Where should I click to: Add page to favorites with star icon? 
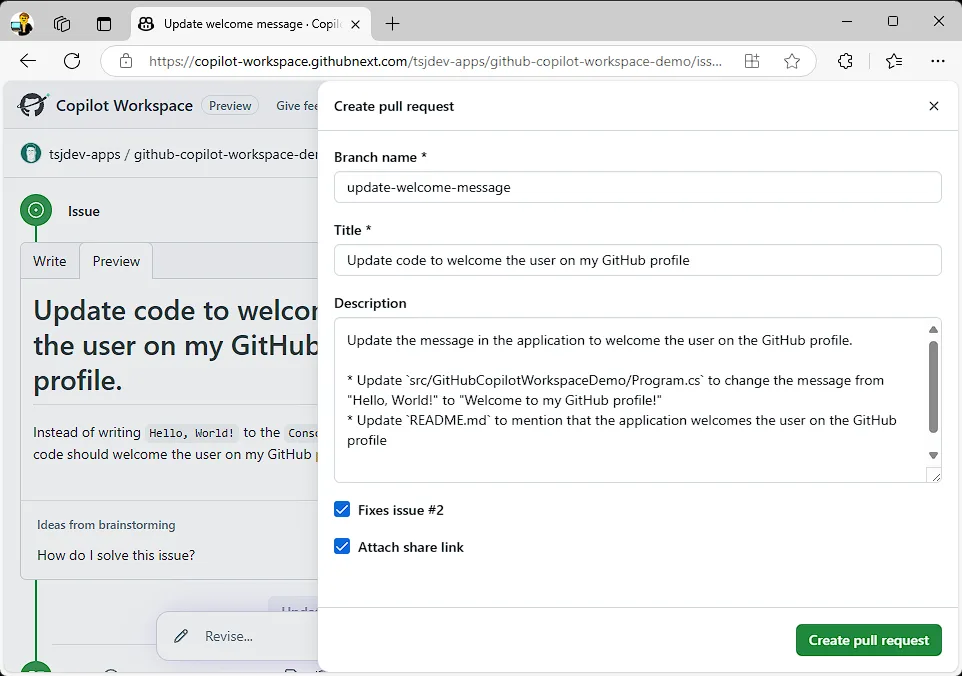tap(792, 61)
